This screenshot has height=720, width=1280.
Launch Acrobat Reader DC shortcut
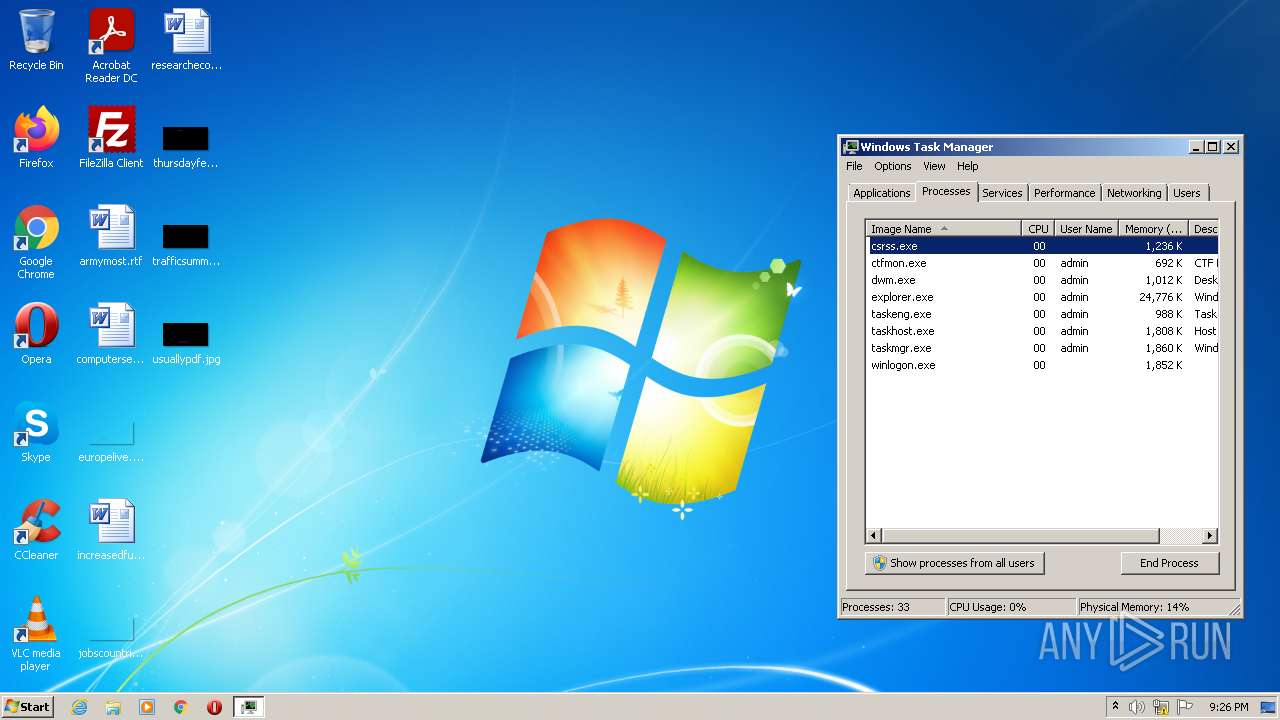(111, 45)
